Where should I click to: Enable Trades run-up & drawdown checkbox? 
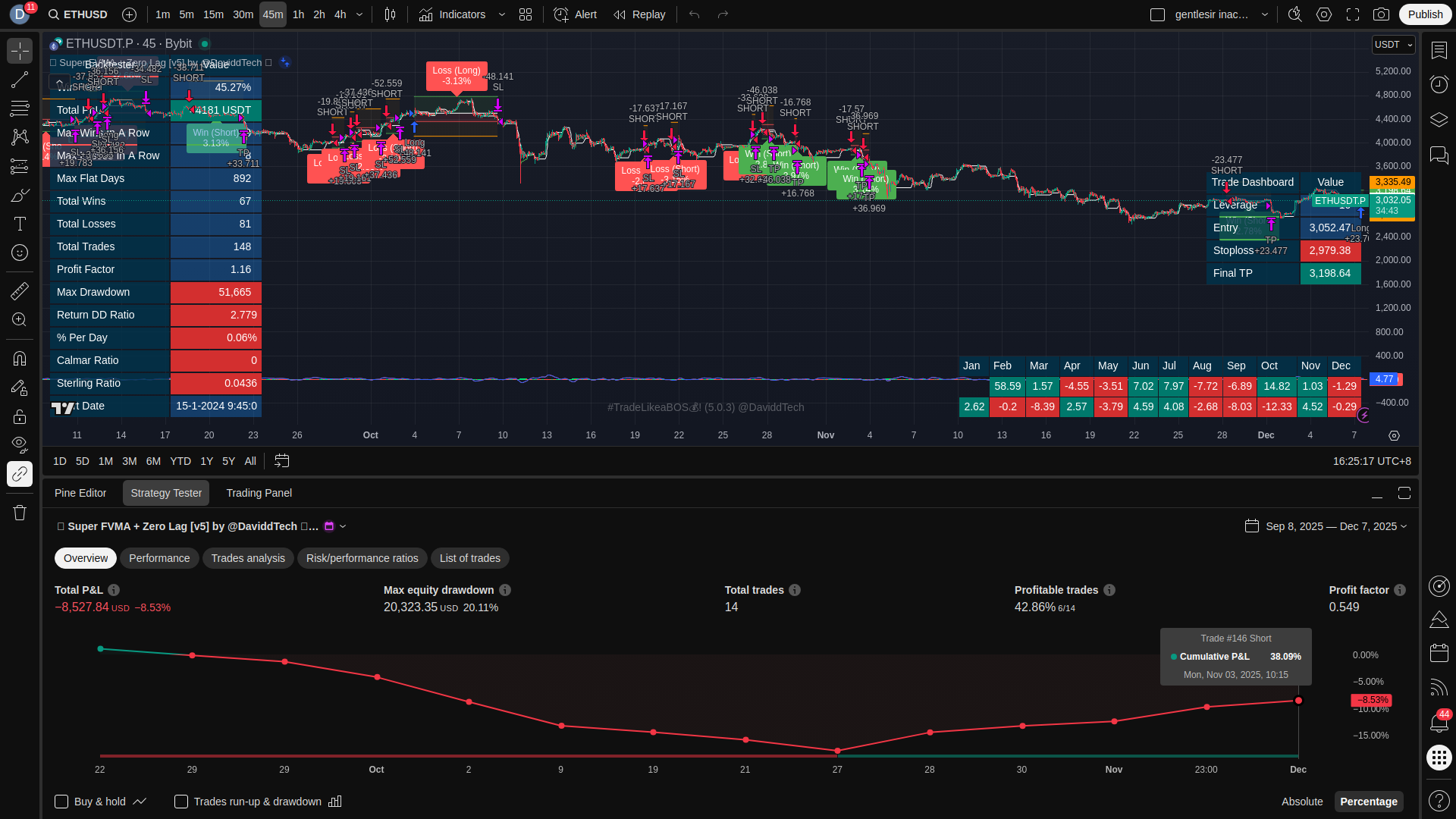pyautogui.click(x=181, y=802)
